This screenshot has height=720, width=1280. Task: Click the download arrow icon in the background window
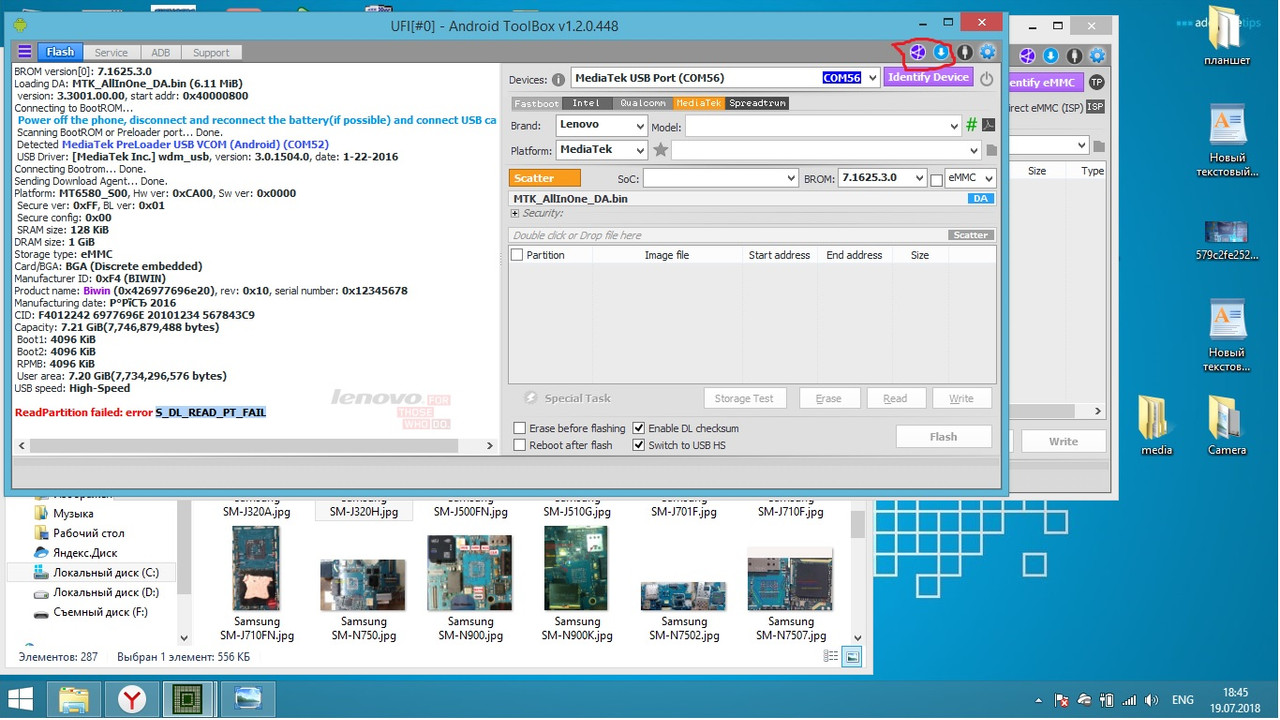[1051, 56]
